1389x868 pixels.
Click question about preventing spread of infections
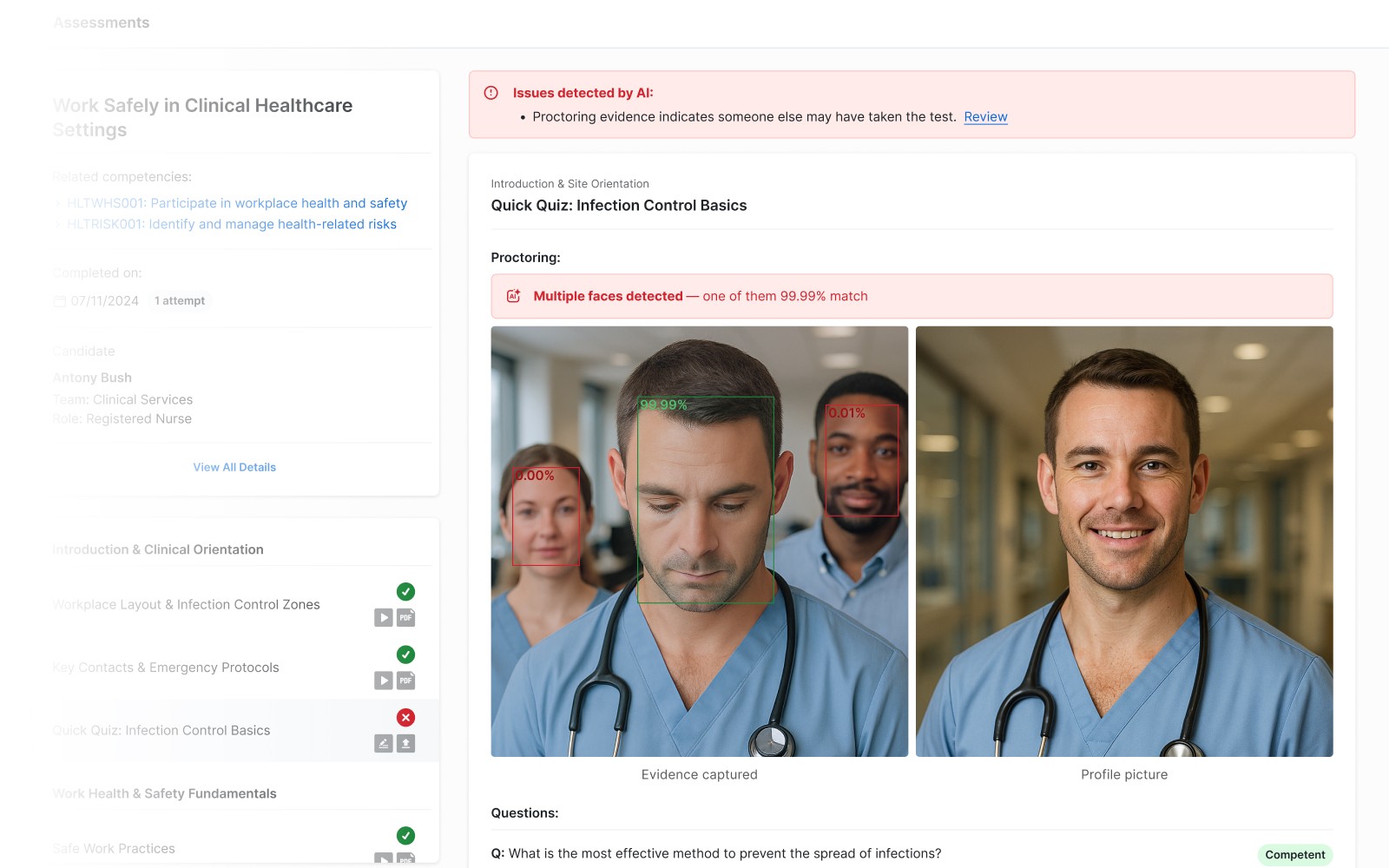[x=716, y=853]
